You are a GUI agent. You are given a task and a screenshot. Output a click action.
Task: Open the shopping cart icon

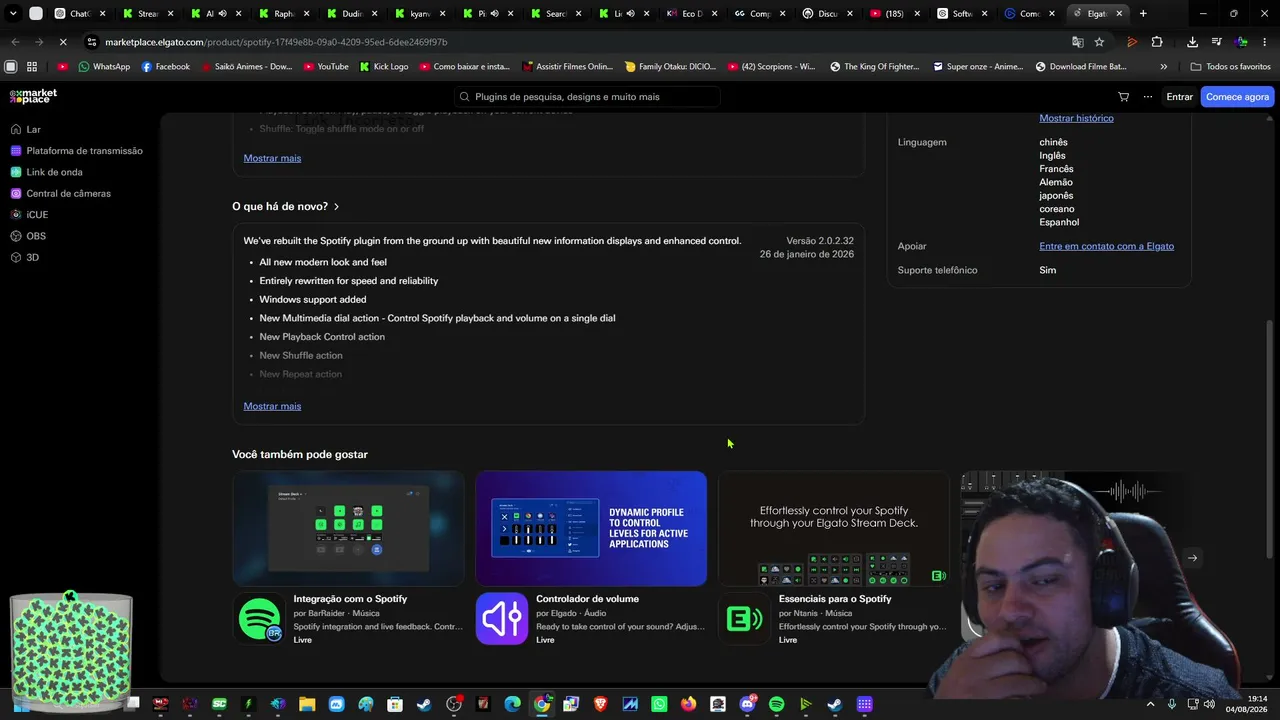tap(1123, 97)
